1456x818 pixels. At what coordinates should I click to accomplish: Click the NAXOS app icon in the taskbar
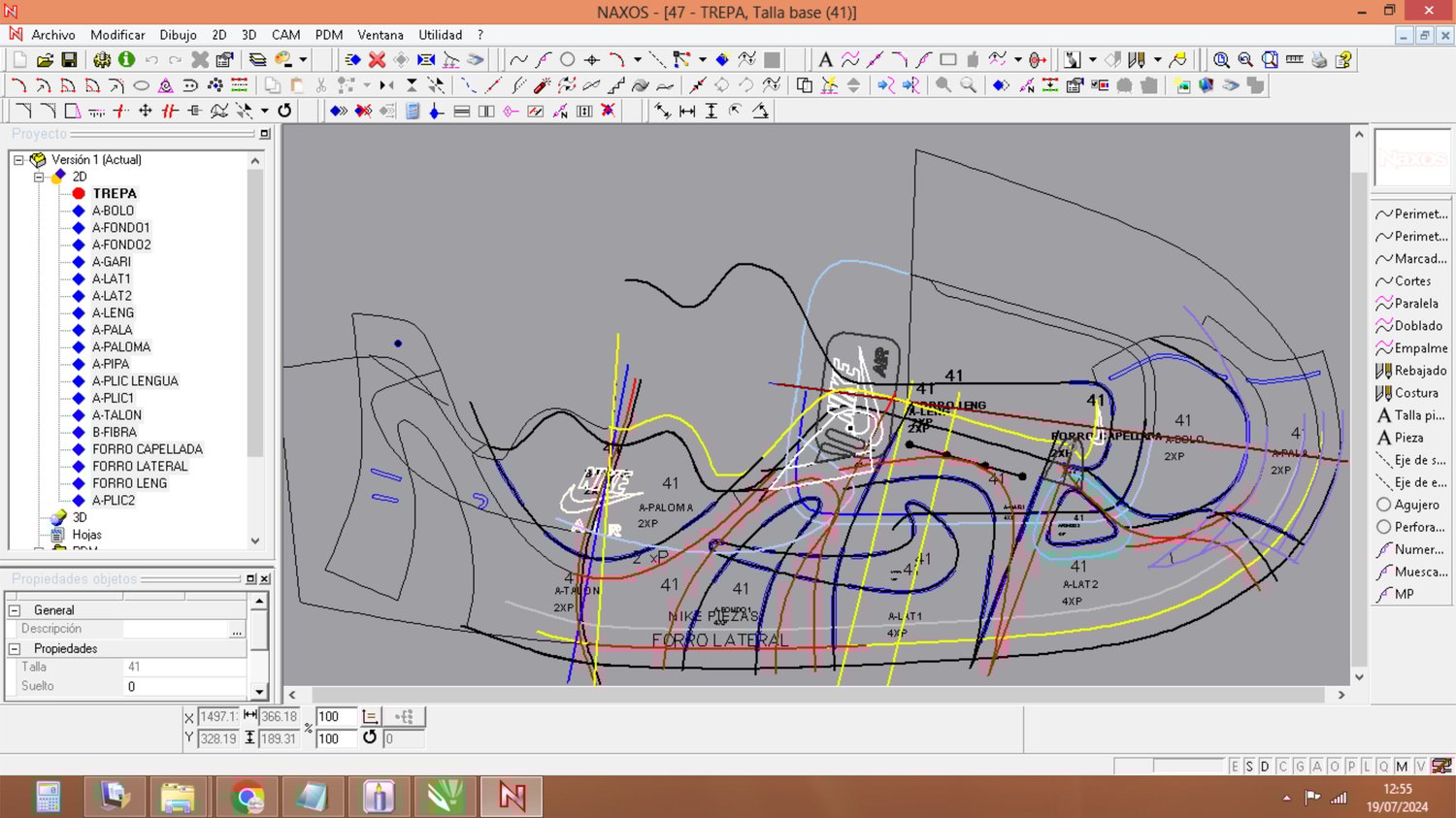[512, 797]
